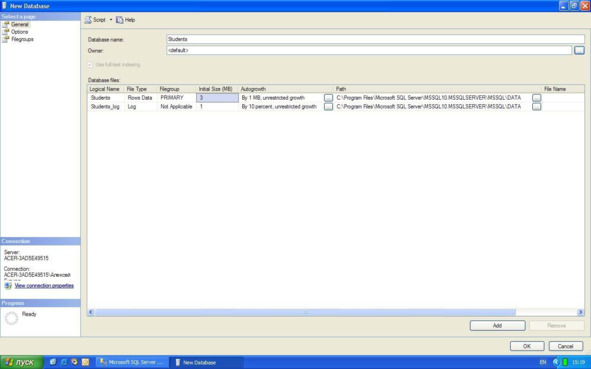The width and height of the screenshot is (591, 369).
Task: Click the horizontal scrollbar right arrow
Action: coord(580,312)
